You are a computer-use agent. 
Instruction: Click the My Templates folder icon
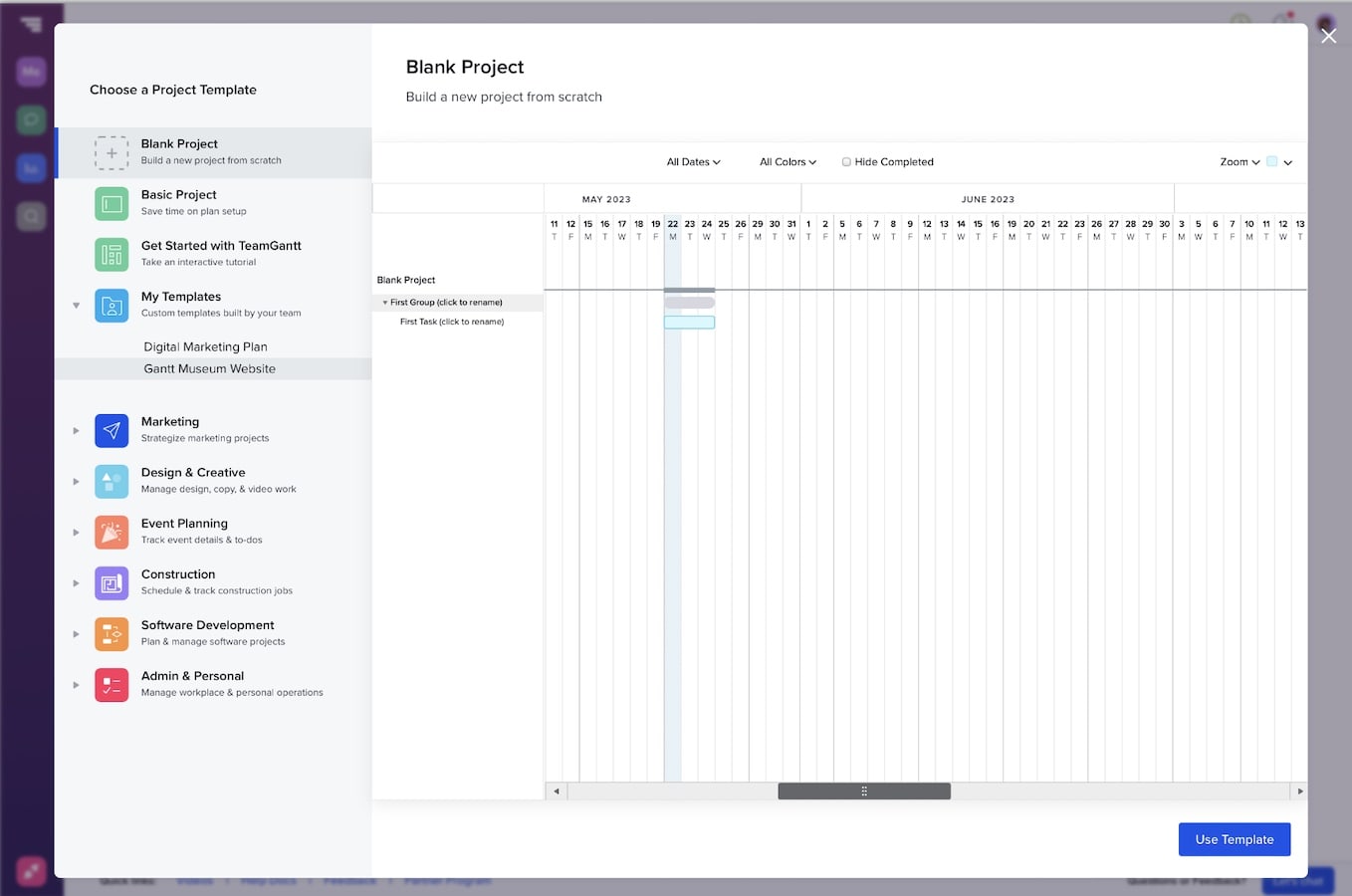(x=111, y=305)
